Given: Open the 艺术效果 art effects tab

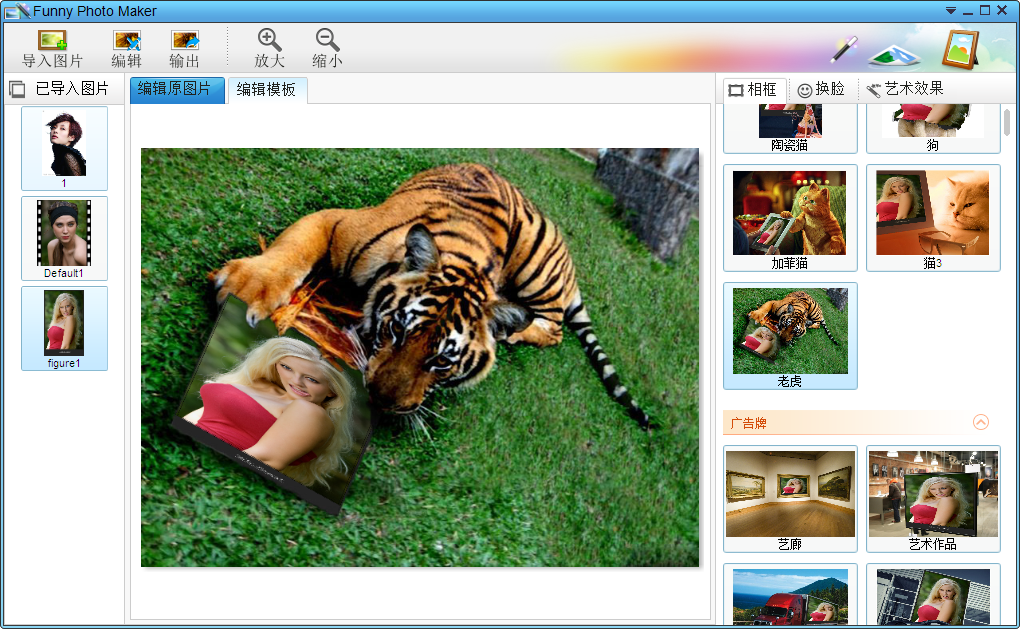Looking at the screenshot, I should (905, 90).
